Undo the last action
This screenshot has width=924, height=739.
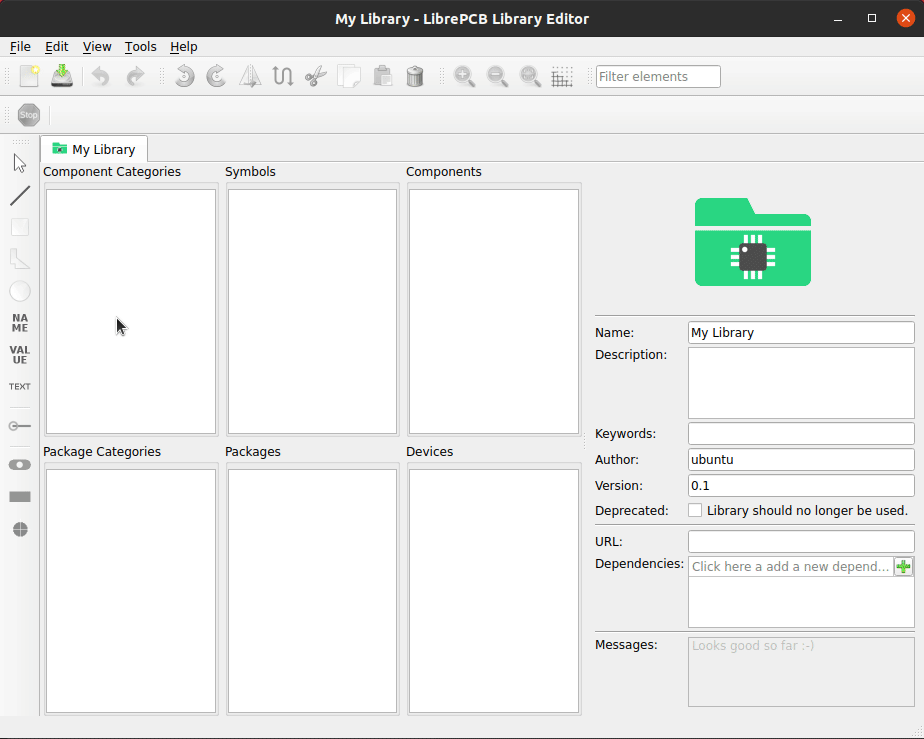pos(101,77)
